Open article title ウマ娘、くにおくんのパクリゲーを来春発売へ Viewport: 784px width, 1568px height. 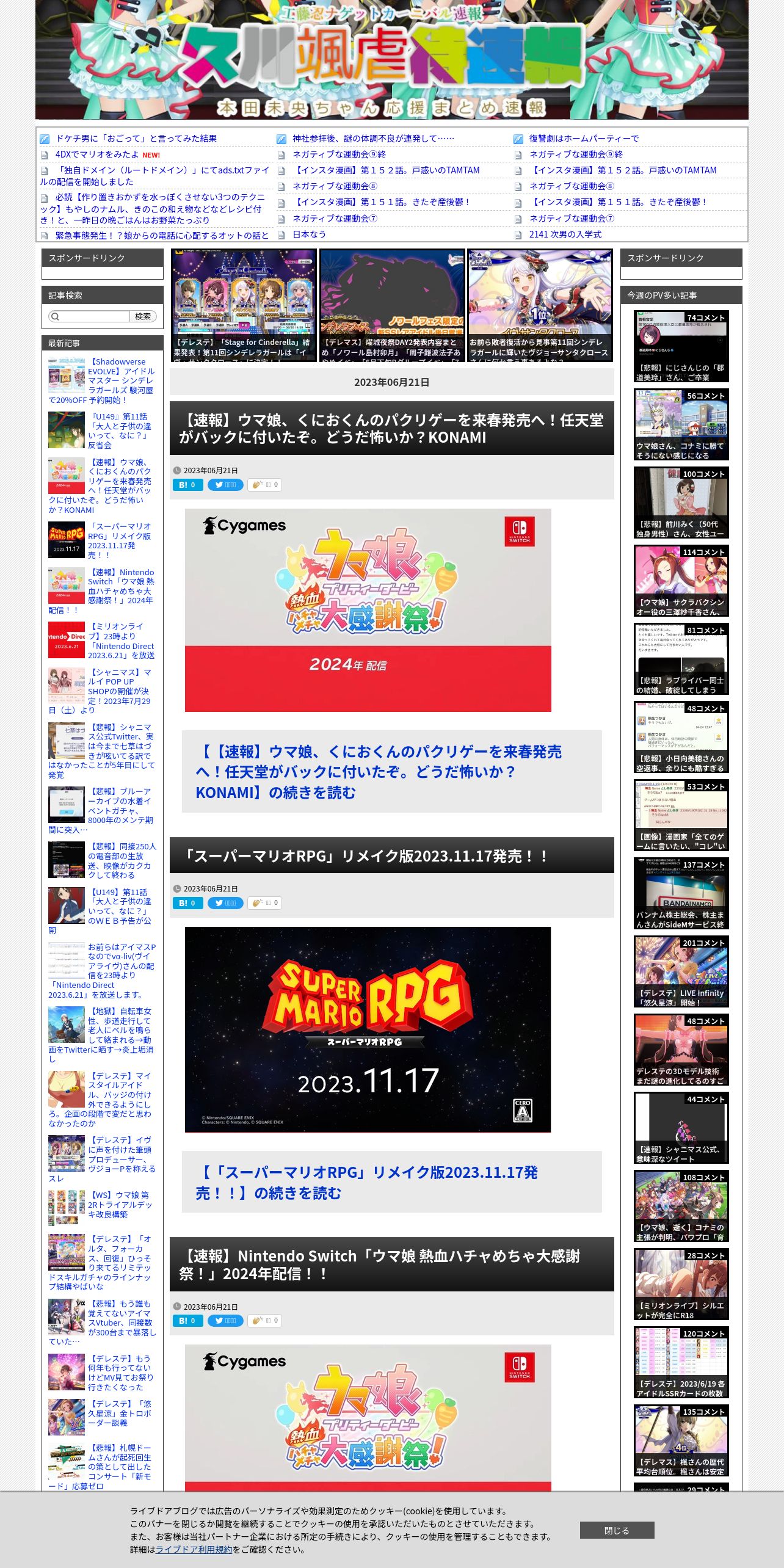391,429
